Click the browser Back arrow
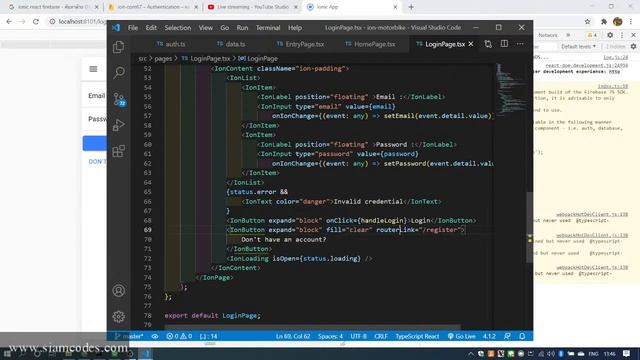Image resolution: width=640 pixels, height=360 pixels. point(9,22)
